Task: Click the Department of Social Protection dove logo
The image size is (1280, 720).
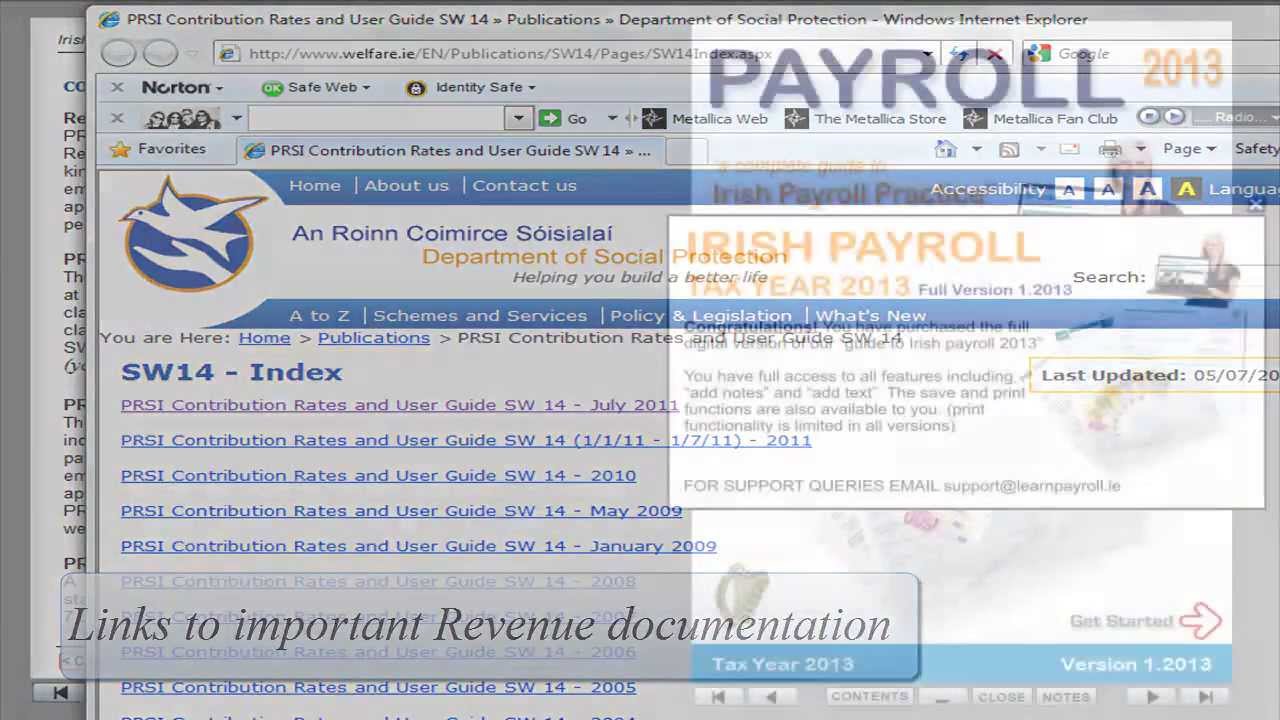Action: point(193,233)
